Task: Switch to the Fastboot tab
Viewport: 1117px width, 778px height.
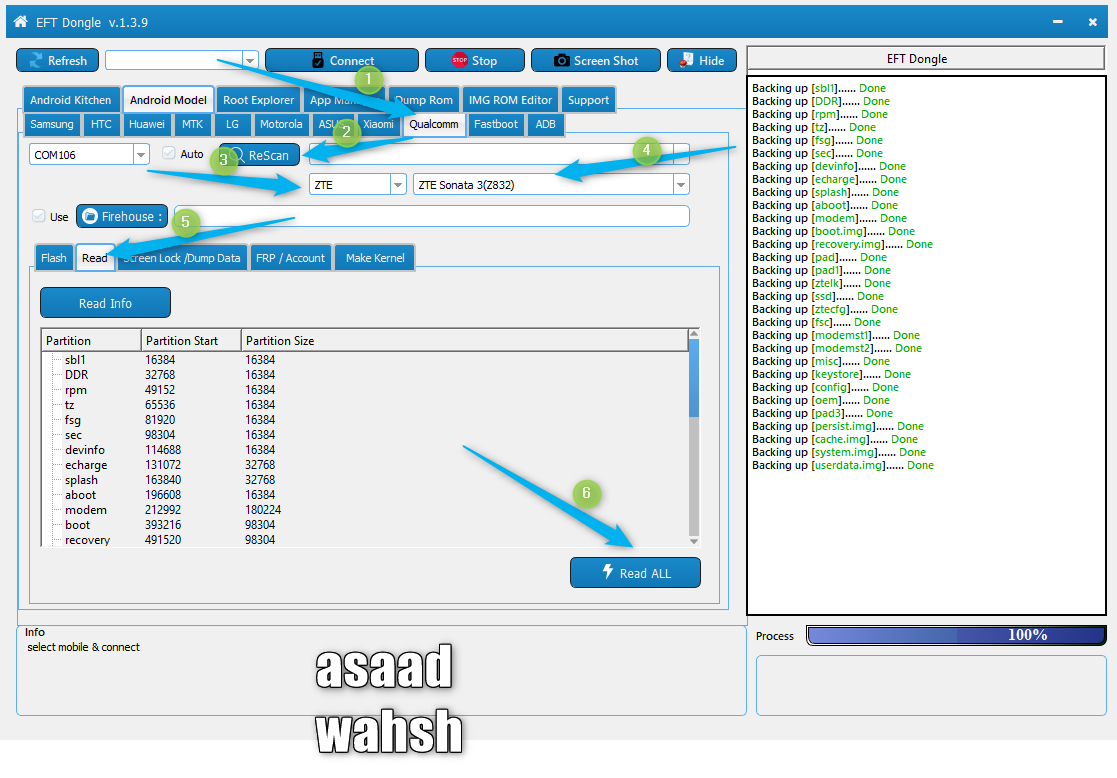Action: point(496,124)
